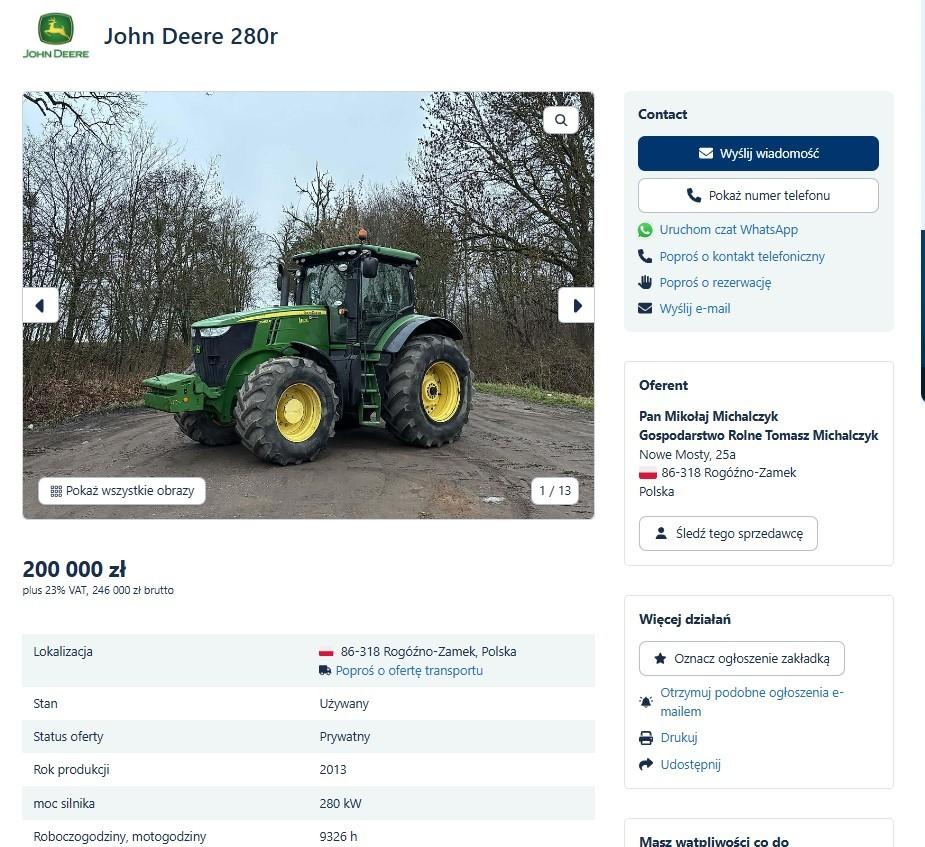Click Pokaż numer telefonu

(x=758, y=196)
